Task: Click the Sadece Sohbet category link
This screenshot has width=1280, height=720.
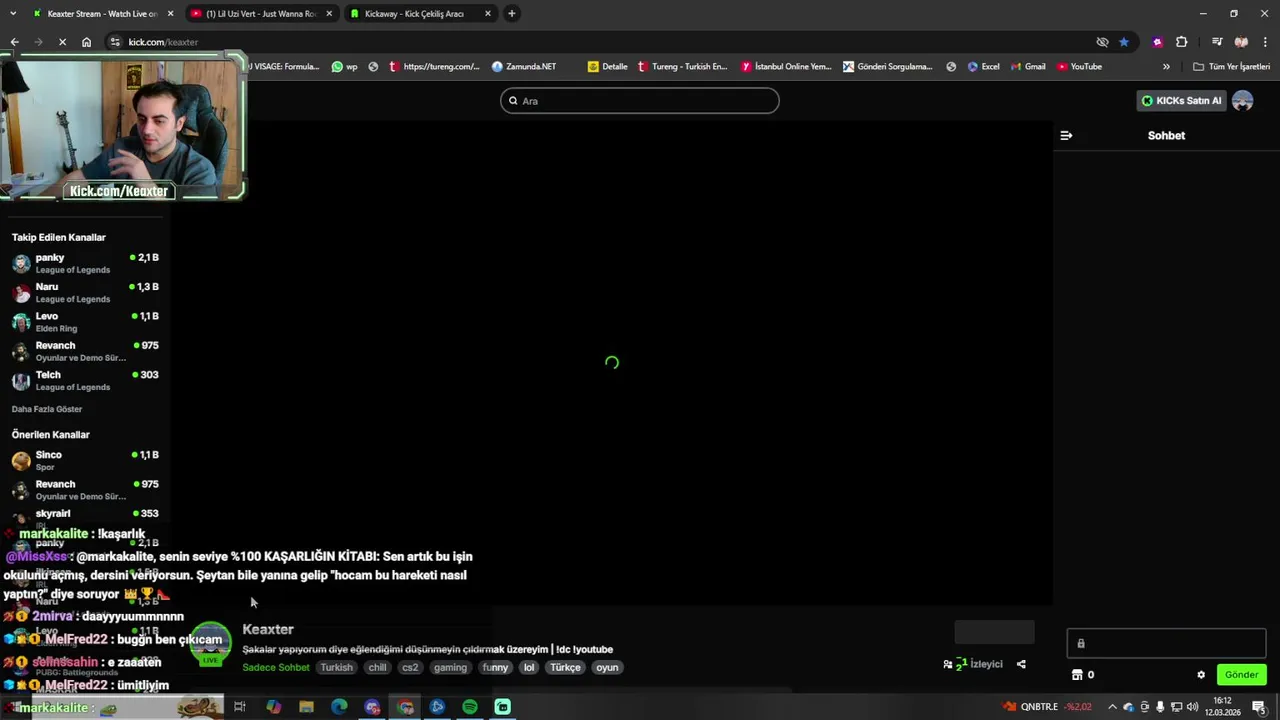Action: (276, 667)
